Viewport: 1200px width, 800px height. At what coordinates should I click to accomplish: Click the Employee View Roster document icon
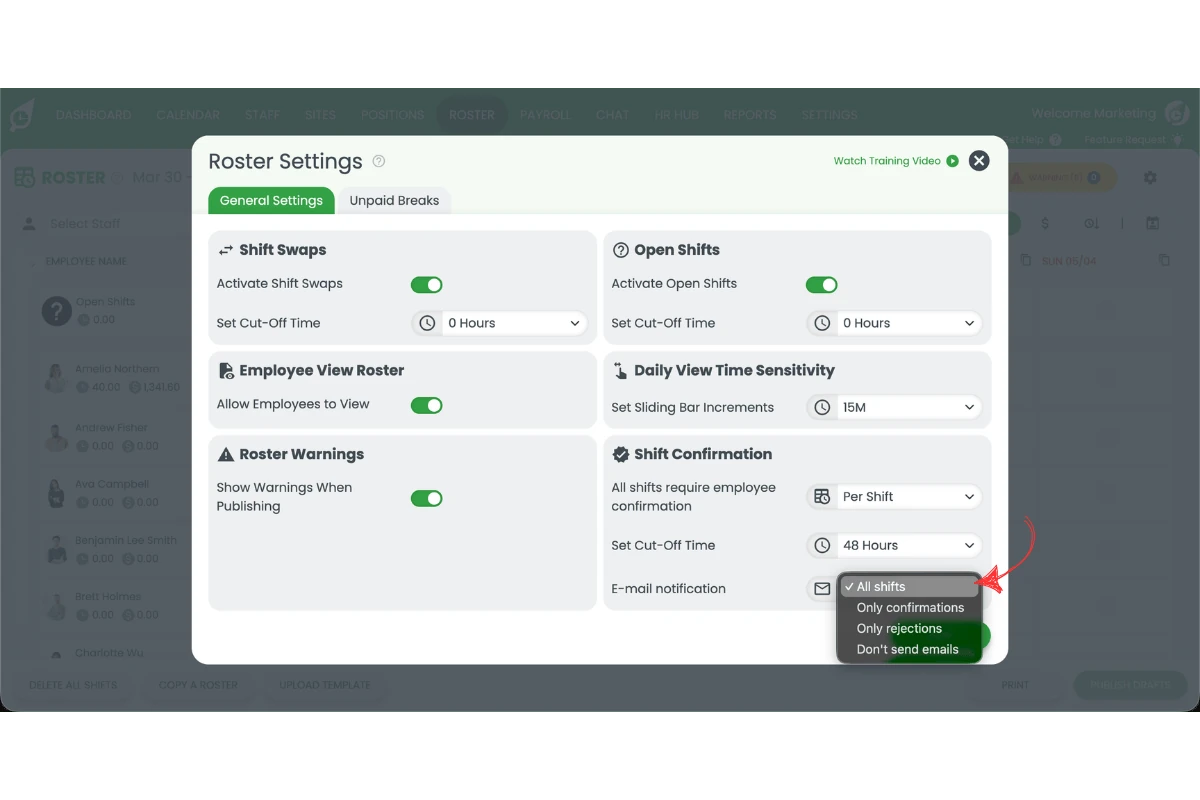[226, 370]
